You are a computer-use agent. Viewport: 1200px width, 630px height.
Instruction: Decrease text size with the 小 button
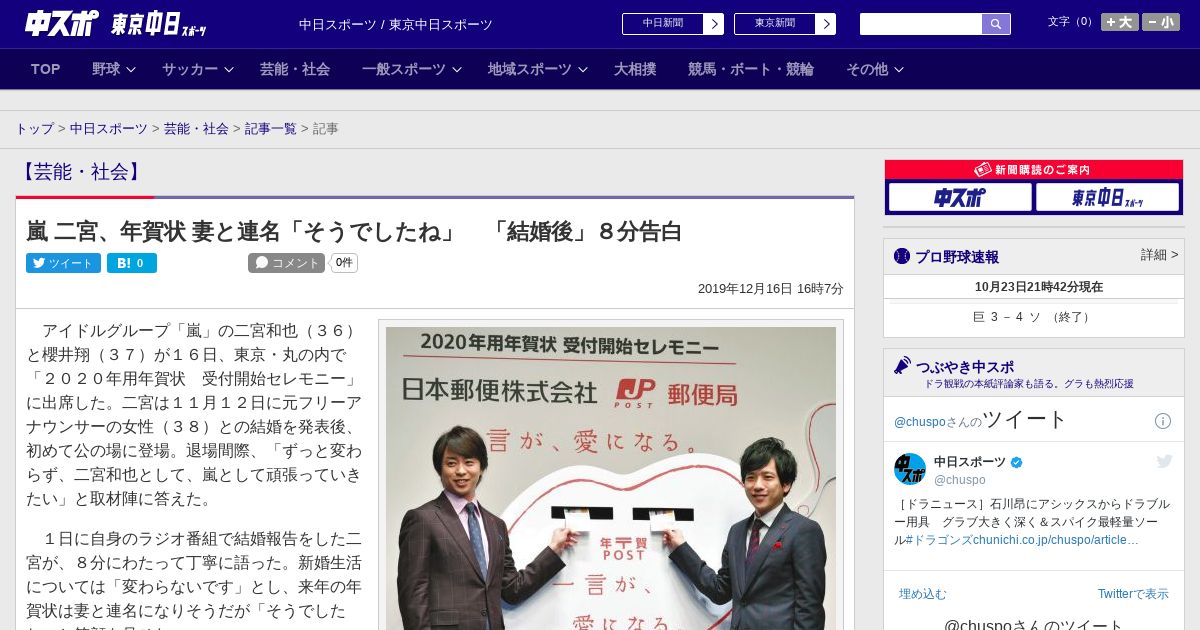1161,22
